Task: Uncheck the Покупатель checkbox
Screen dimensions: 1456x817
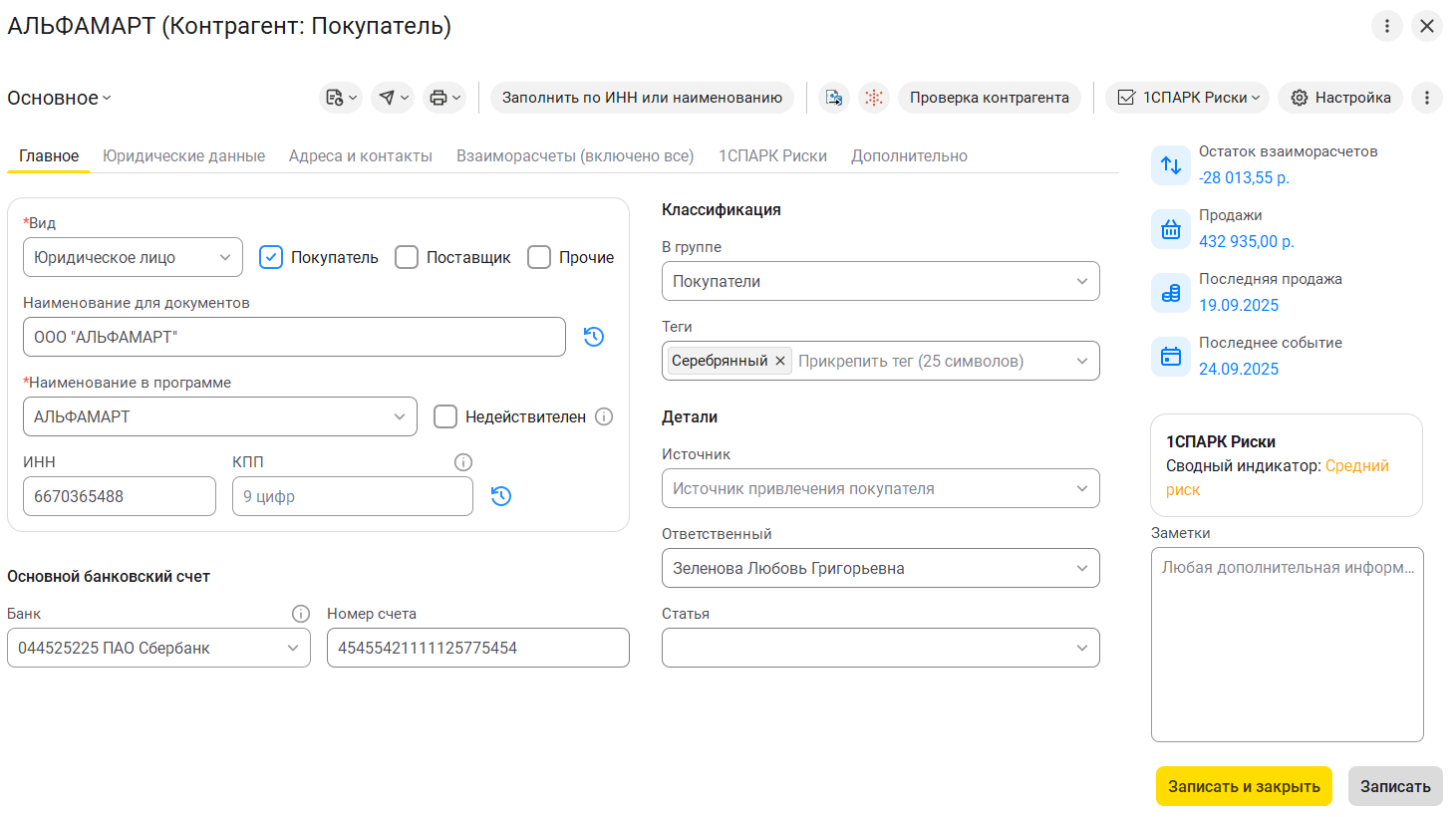Action: (271, 257)
